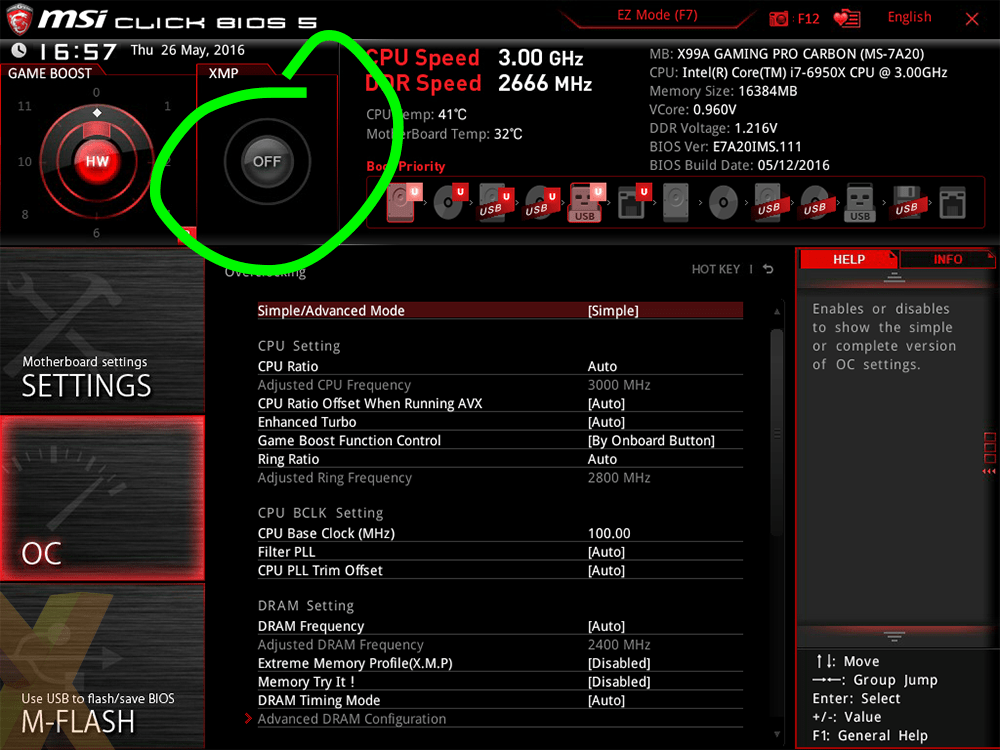
Task: Expand Advanced DRAM Configuration submenu
Action: click(500, 719)
